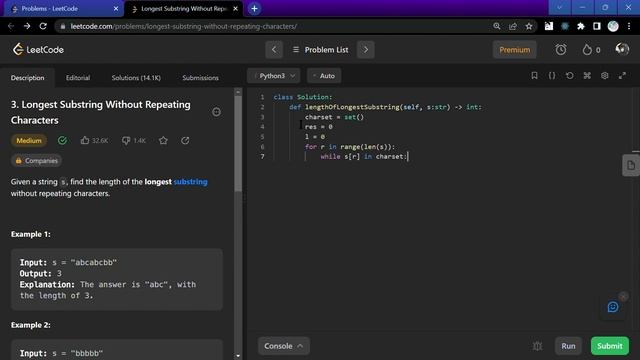Go to next problem arrow
The height and width of the screenshot is (360, 640).
[x=366, y=50]
